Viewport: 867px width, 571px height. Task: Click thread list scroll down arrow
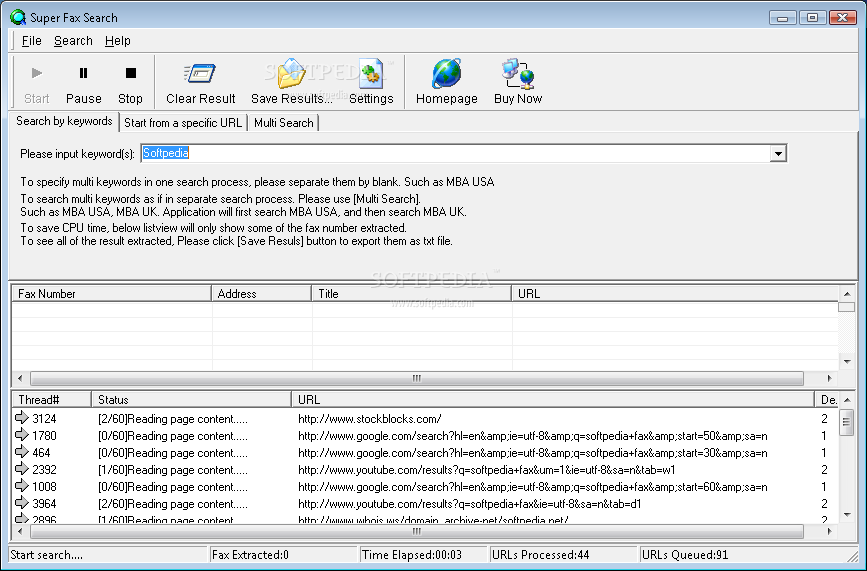[847, 515]
